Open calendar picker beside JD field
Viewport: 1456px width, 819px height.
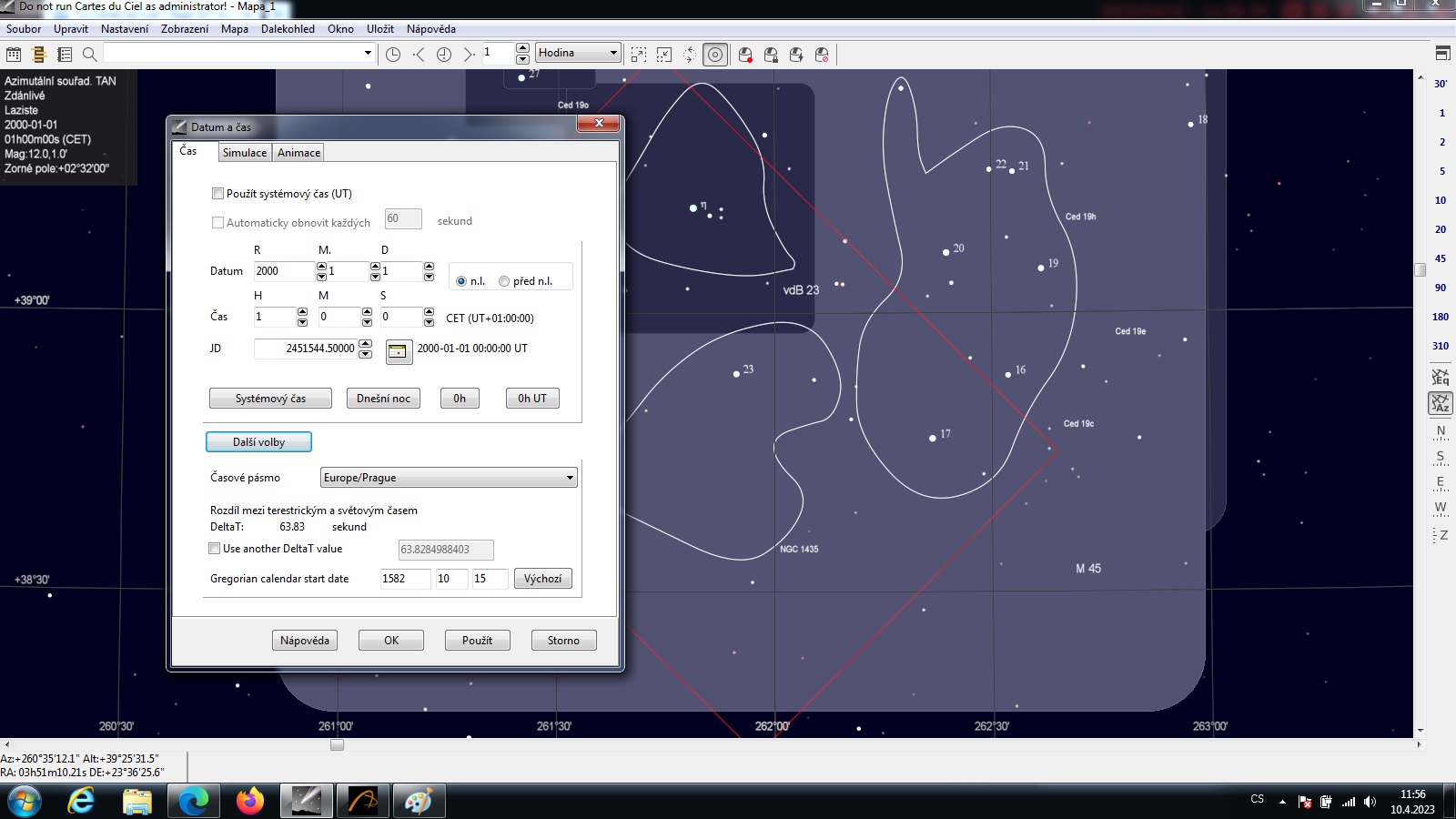399,351
